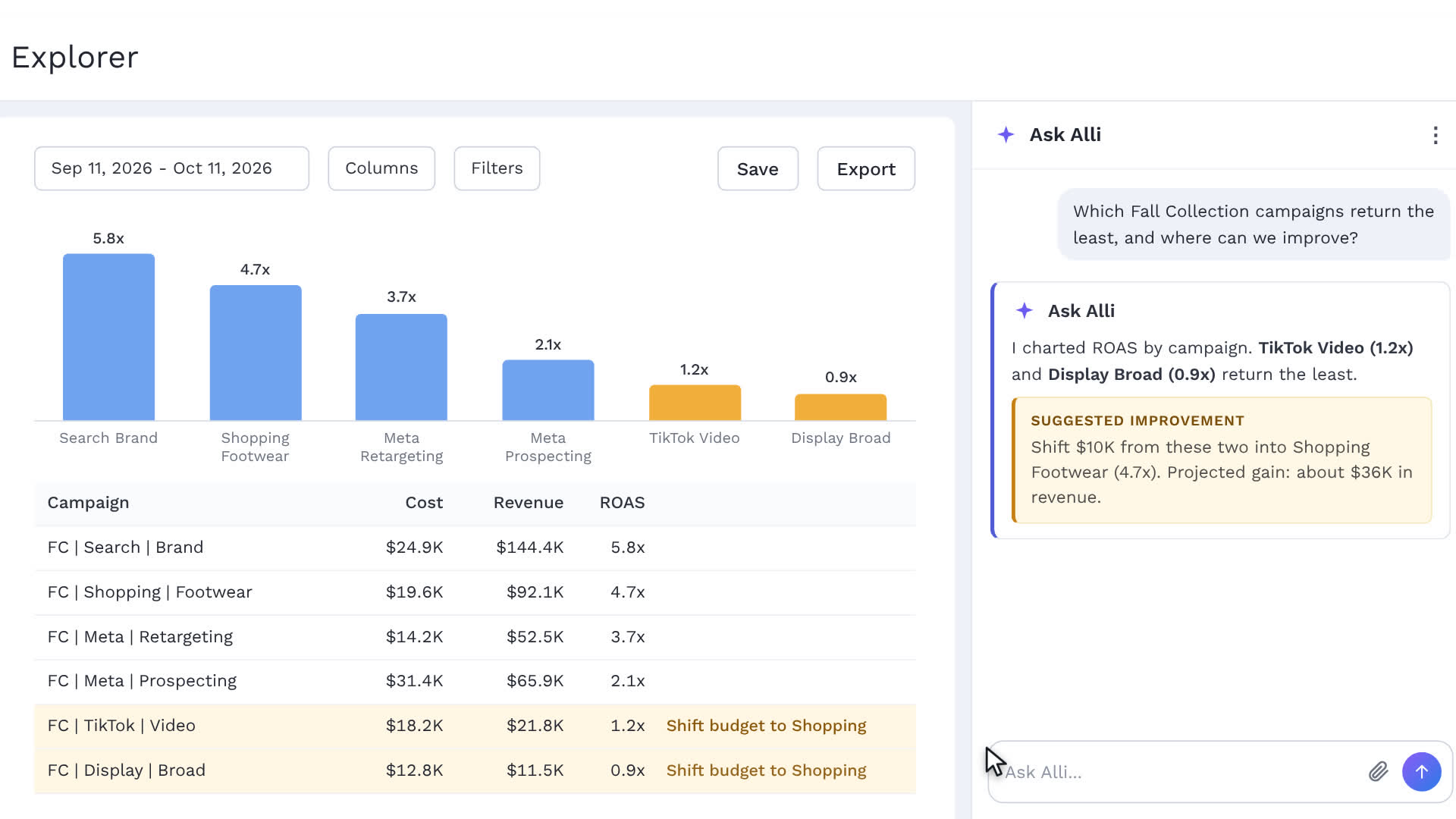Click the sparkle icon in Alli's reply
The image size is (1456, 819).
(1024, 311)
